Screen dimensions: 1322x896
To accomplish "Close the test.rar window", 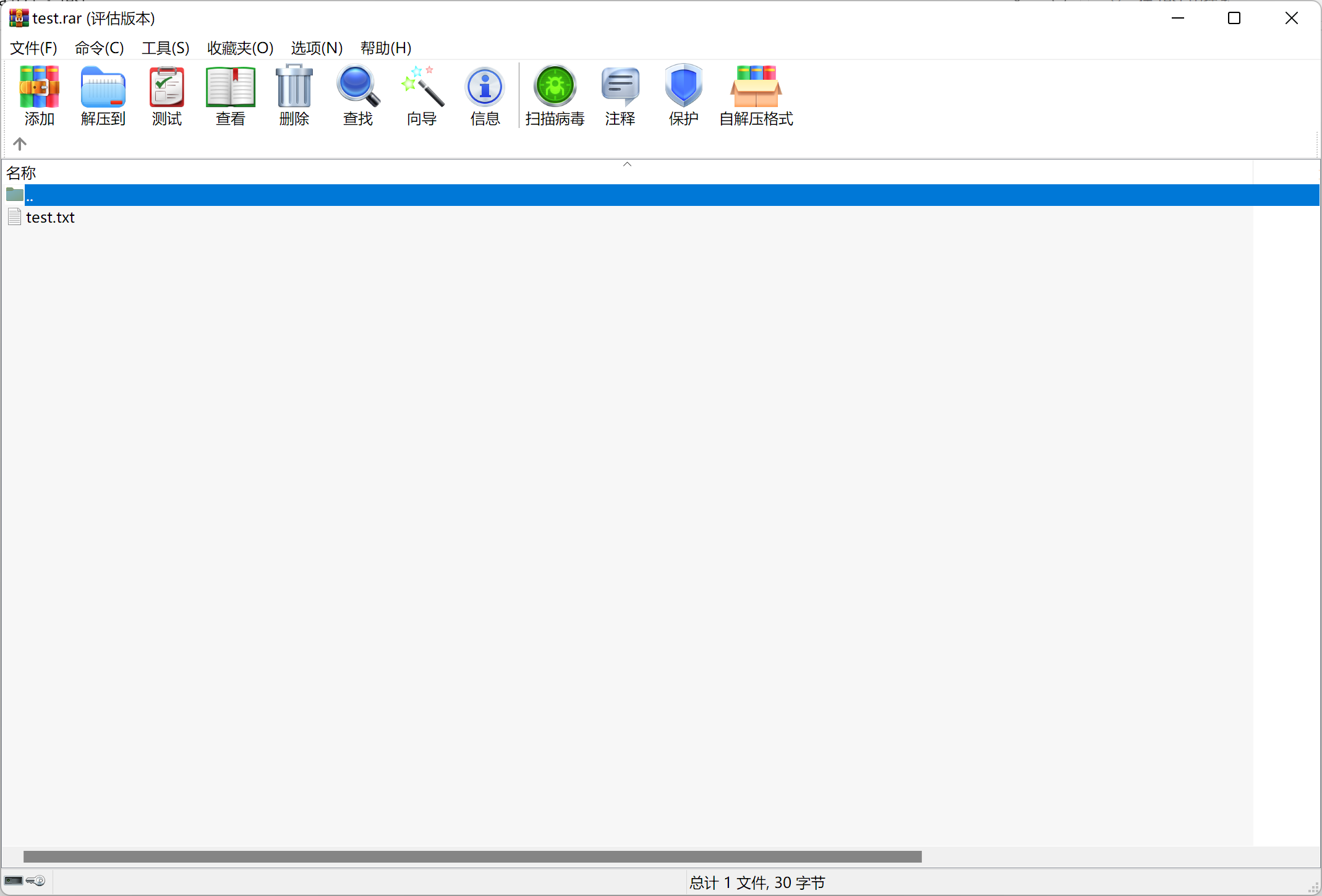I will point(1291,18).
